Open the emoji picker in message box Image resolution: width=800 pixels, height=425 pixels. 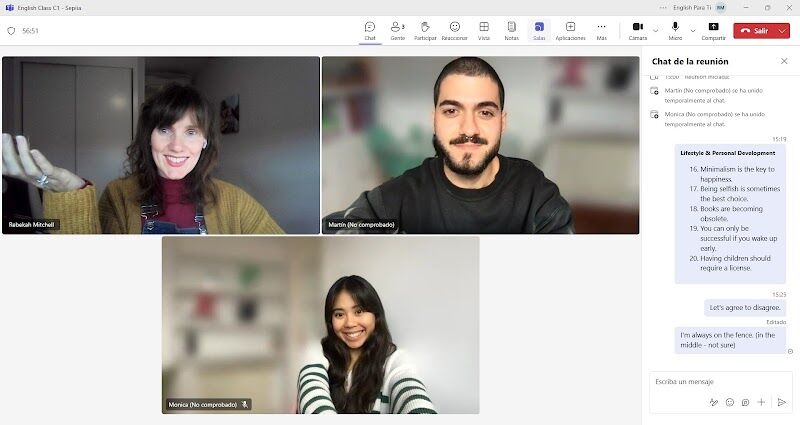click(730, 402)
